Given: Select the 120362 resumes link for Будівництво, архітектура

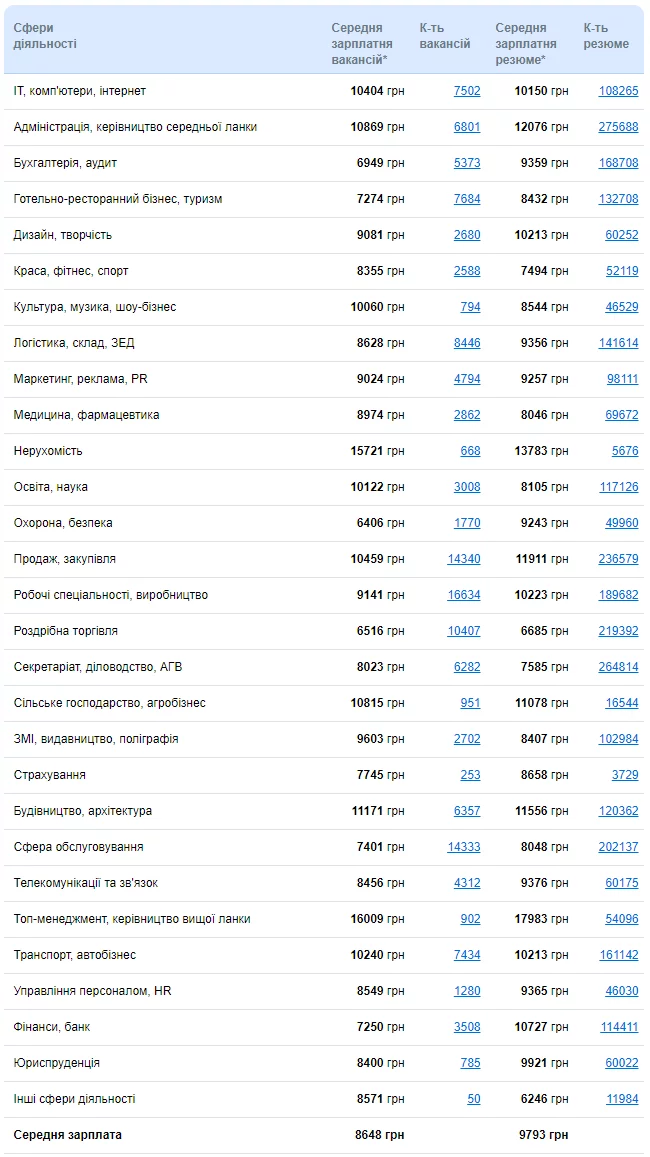Looking at the screenshot, I should coord(618,812).
